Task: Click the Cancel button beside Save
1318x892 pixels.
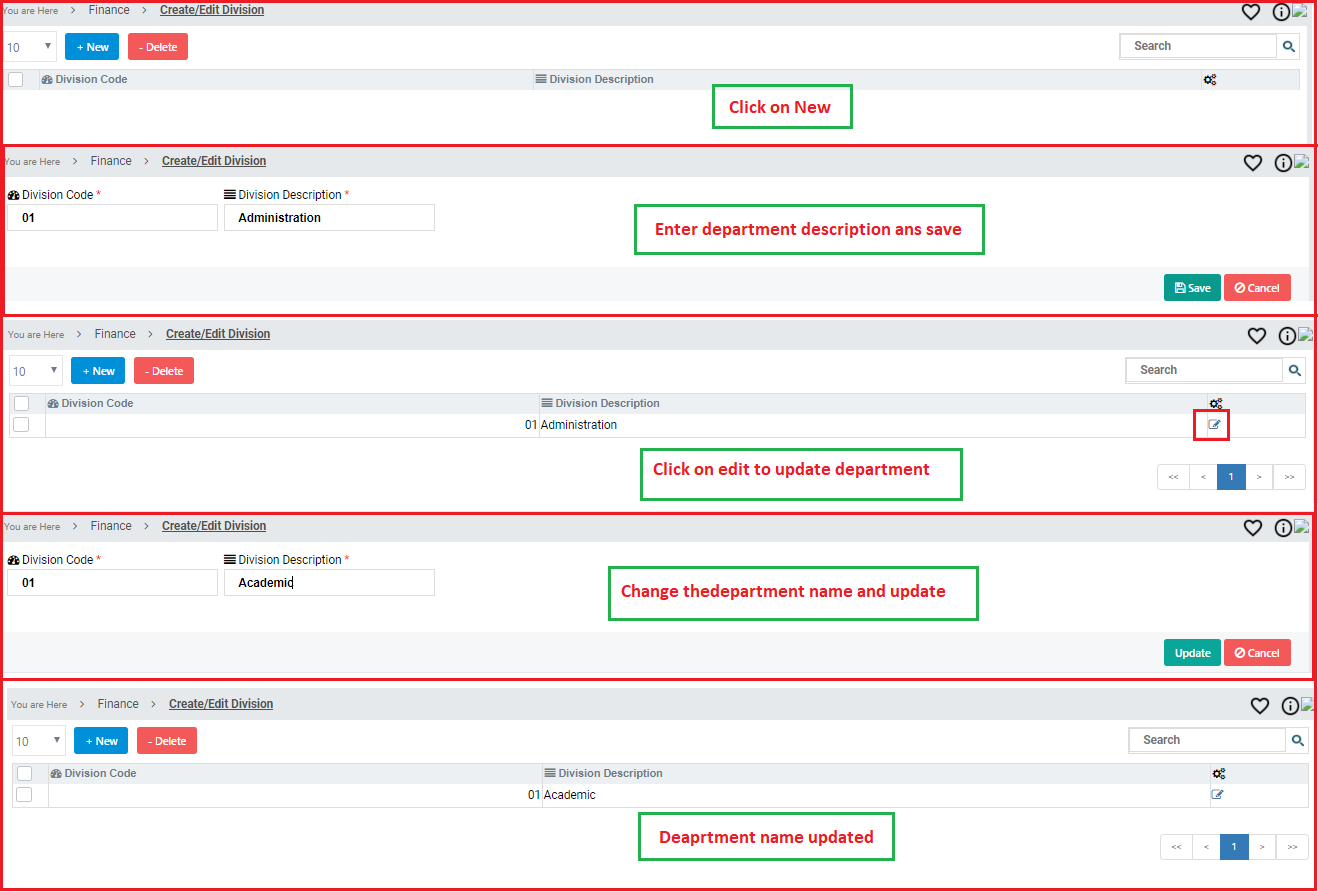Action: 1257,288
